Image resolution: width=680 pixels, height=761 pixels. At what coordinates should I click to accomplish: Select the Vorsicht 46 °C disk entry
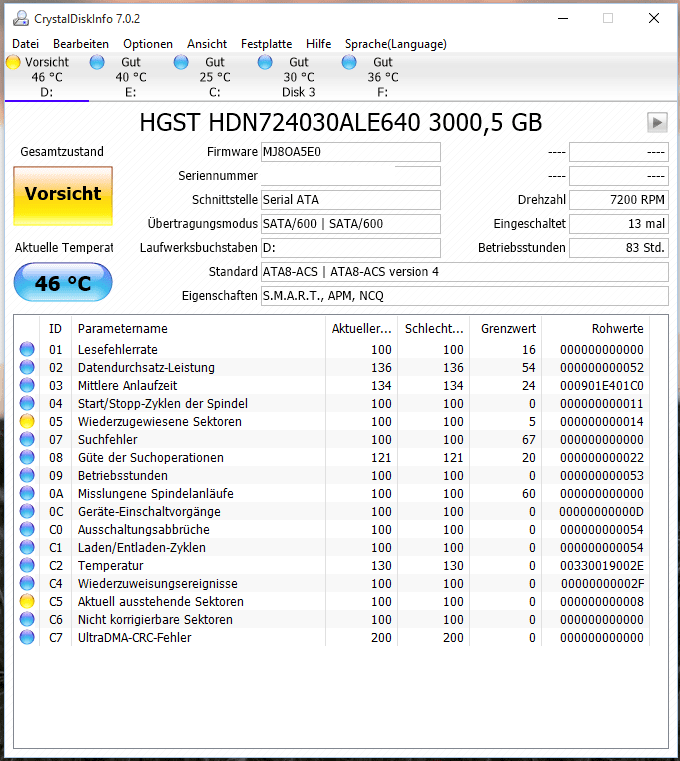click(x=47, y=77)
